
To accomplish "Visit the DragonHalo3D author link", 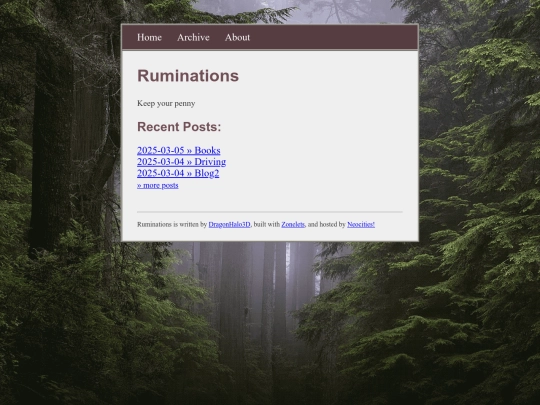I will [229, 224].
